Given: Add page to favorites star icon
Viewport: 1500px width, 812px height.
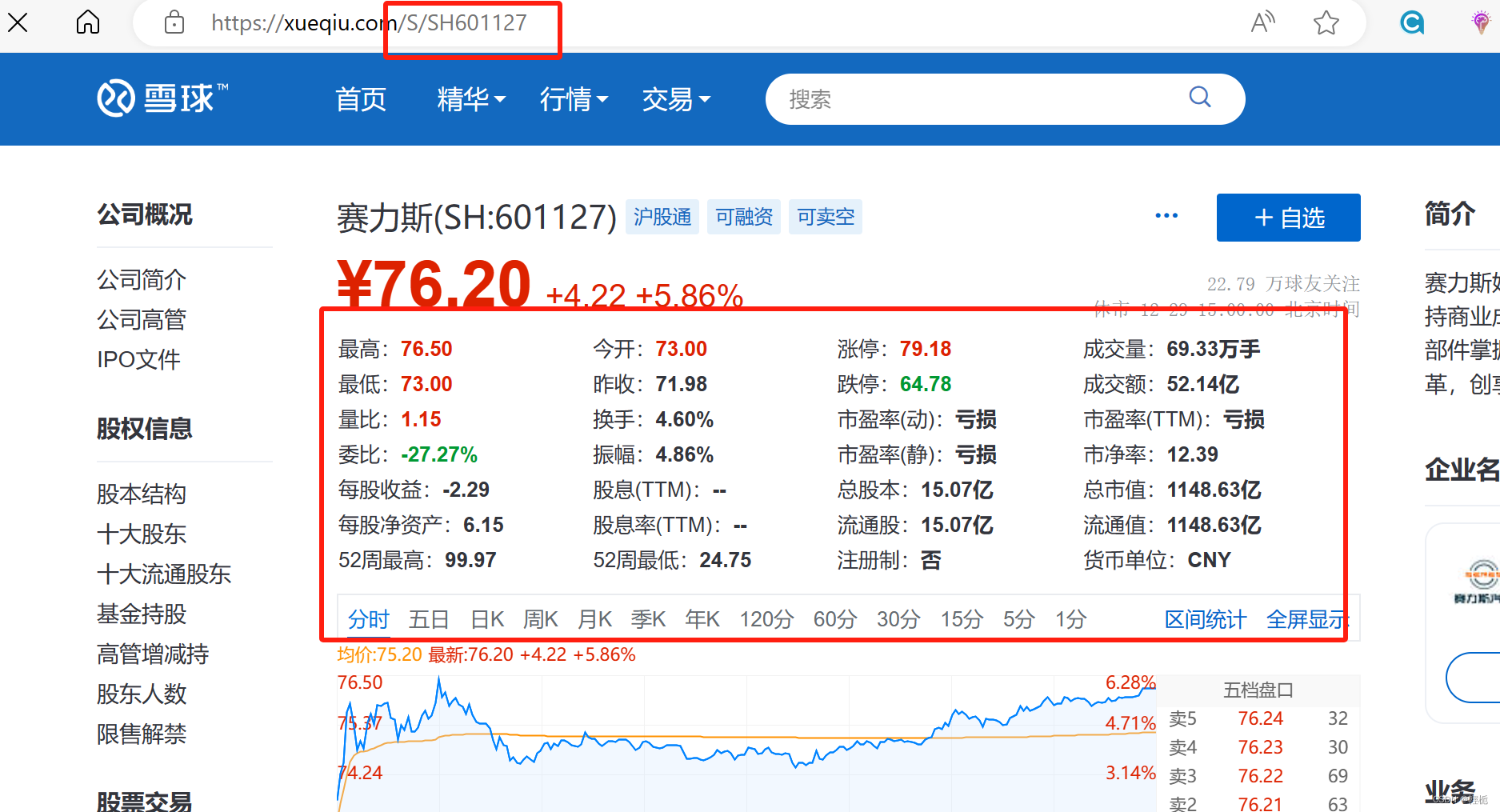Looking at the screenshot, I should click(1326, 22).
